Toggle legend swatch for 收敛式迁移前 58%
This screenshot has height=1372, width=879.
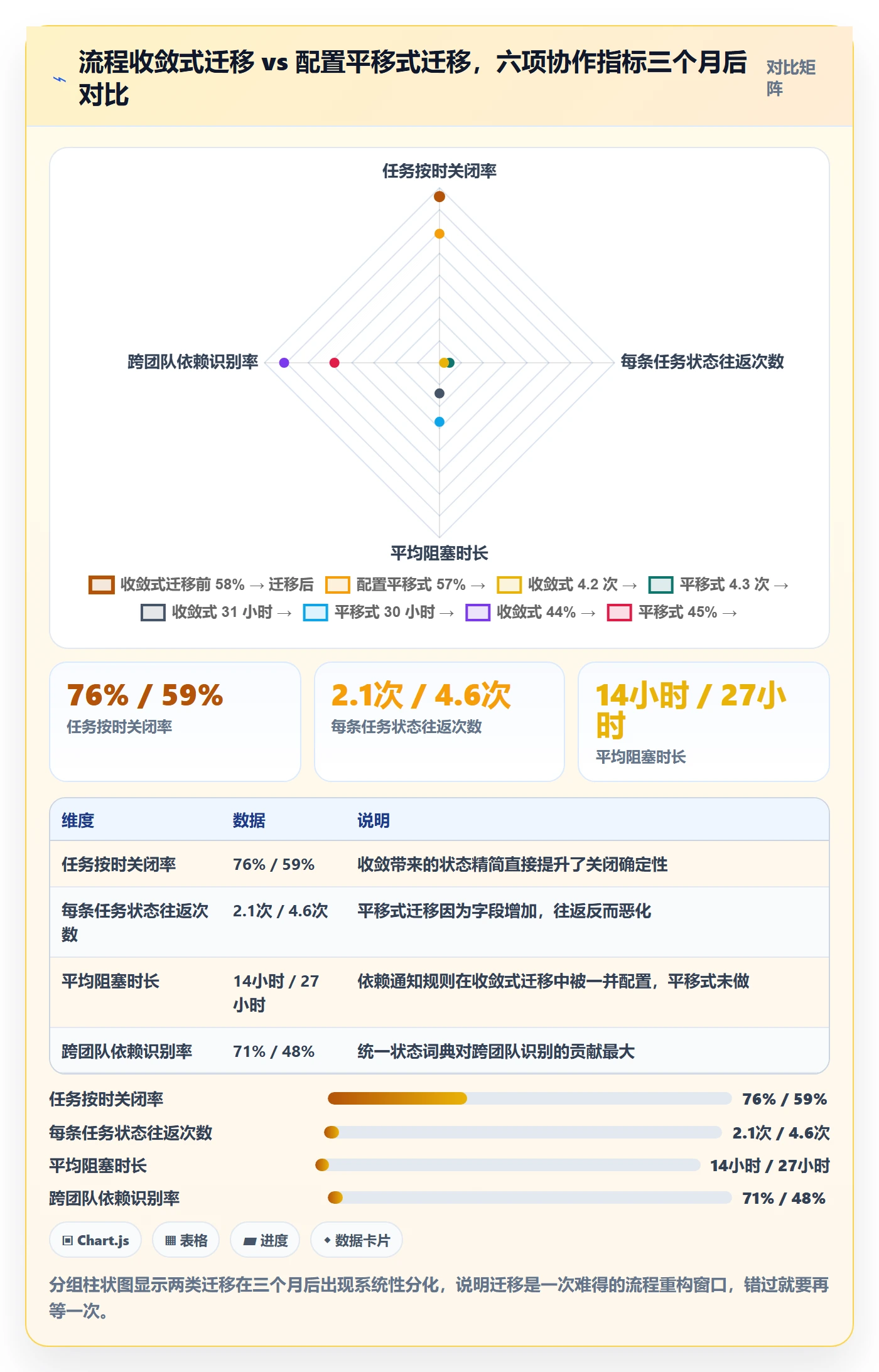point(102,584)
